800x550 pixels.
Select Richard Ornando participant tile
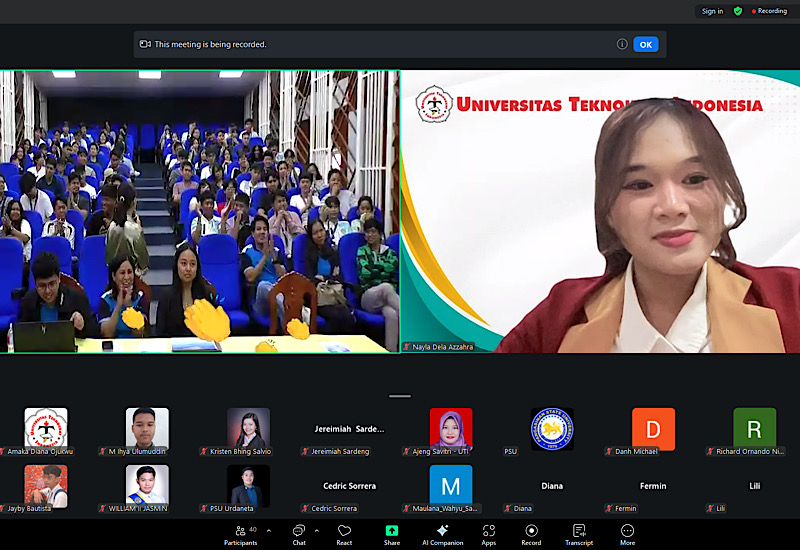pyautogui.click(x=754, y=430)
